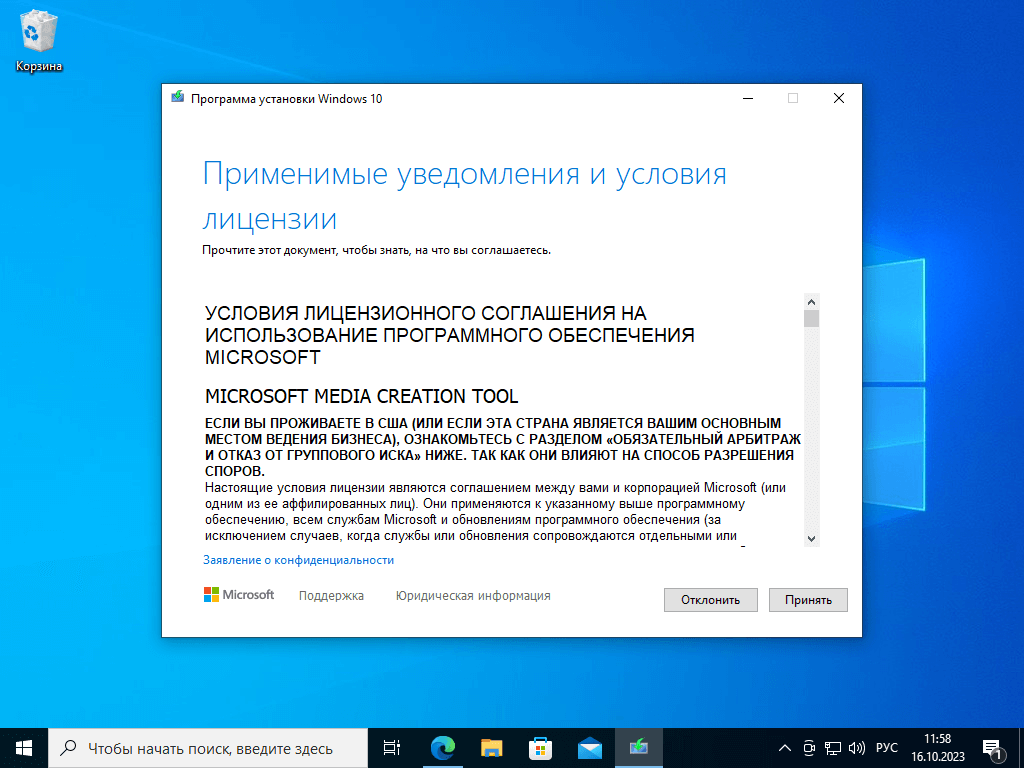1024x768 pixels.
Task: Open Task View from the taskbar
Action: 392,747
